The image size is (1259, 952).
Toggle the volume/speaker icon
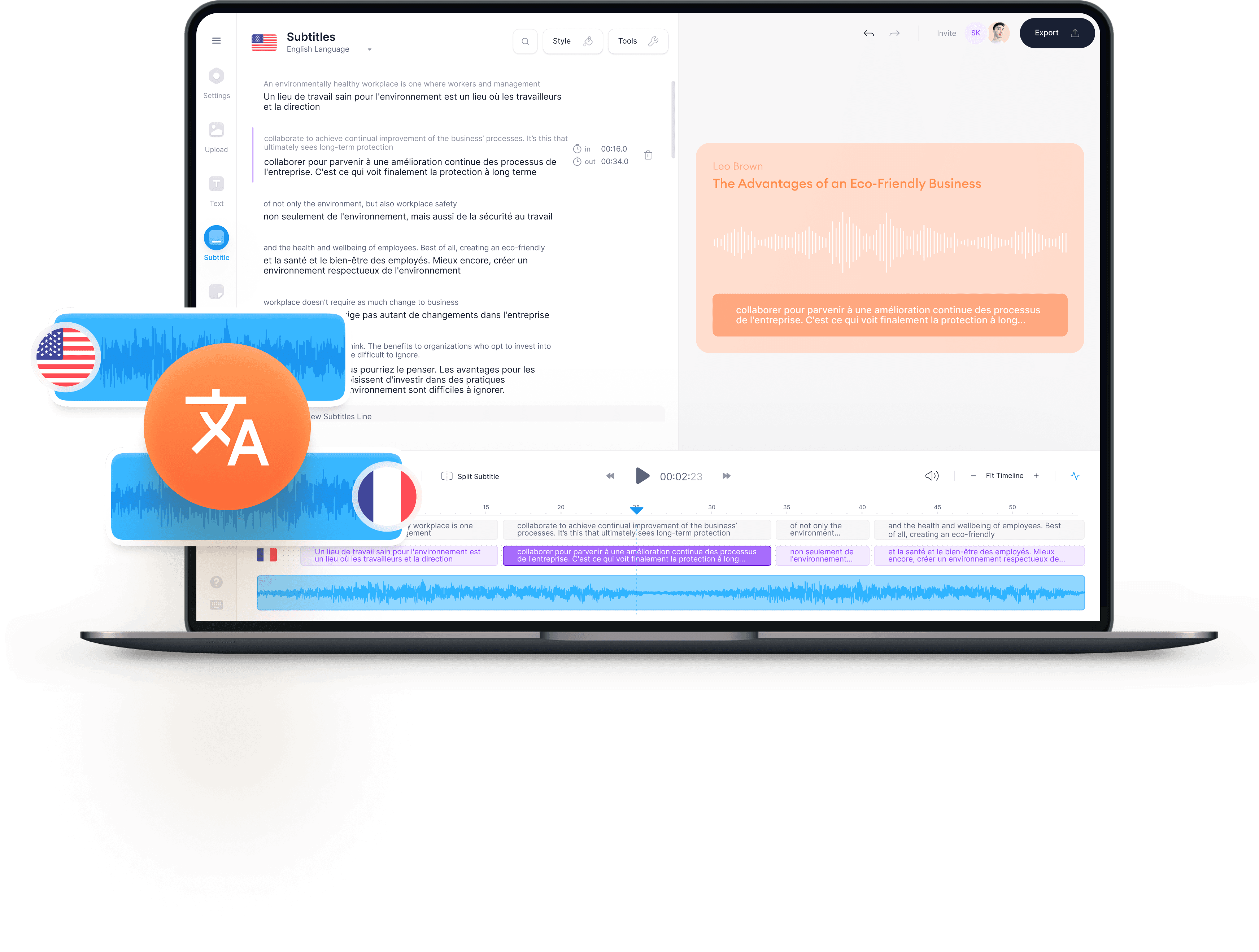tap(930, 475)
